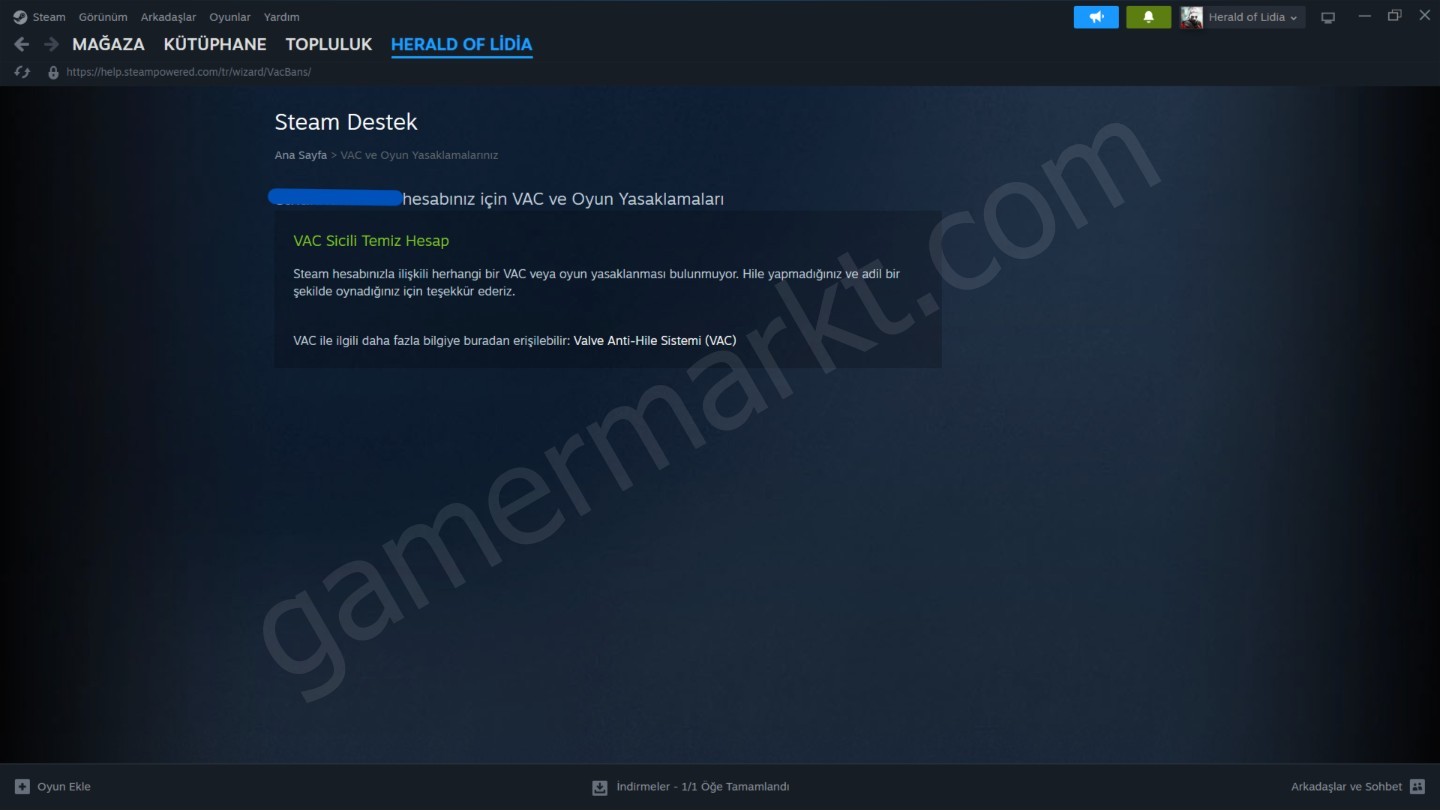Open the Oyunlar menu
Screen dimensions: 1440x810
pos(230,17)
